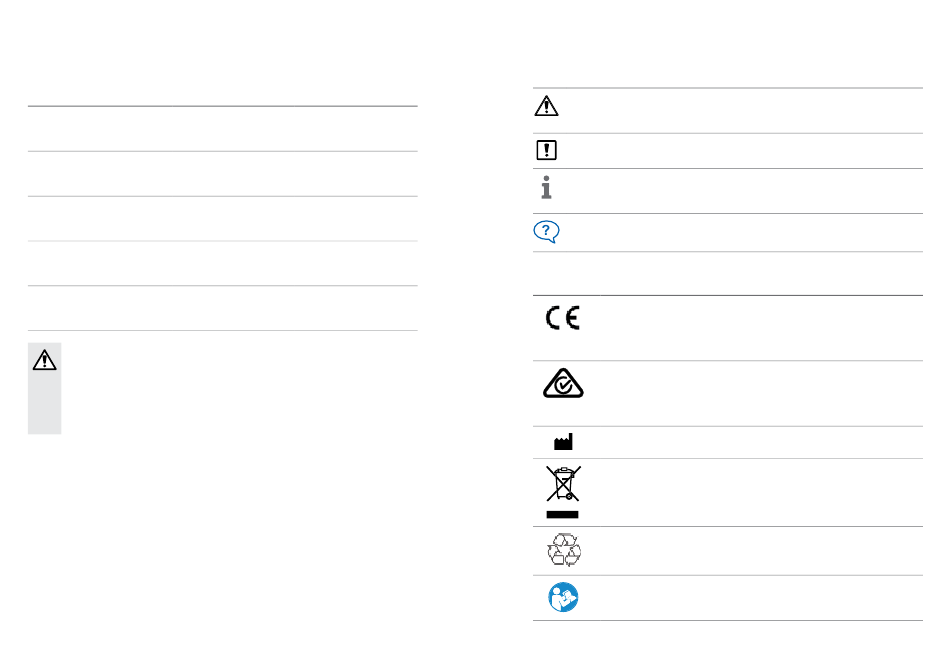
Task: Select the second empty row of the left table
Action: (x=222, y=174)
